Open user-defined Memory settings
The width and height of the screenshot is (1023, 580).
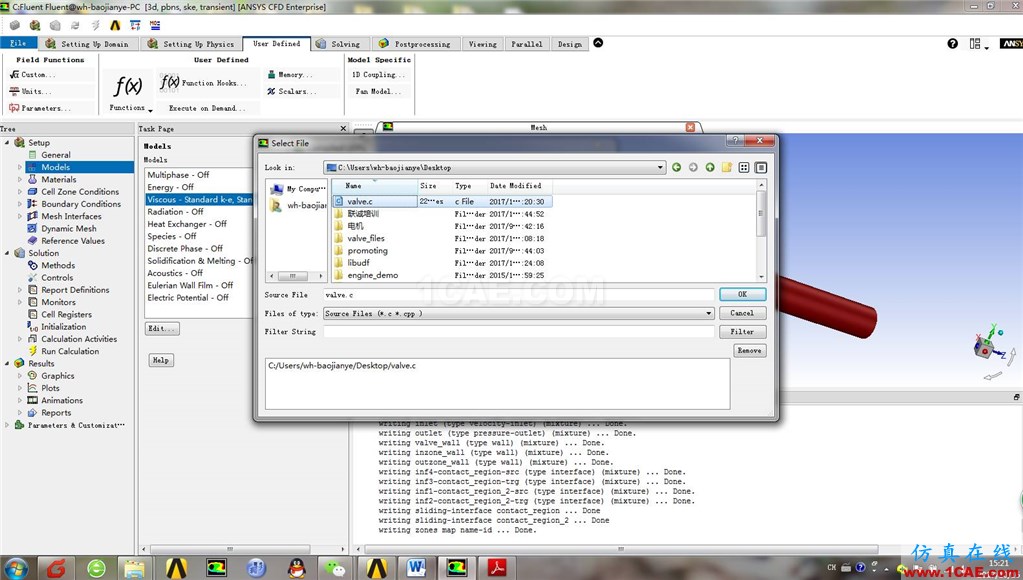click(x=290, y=75)
